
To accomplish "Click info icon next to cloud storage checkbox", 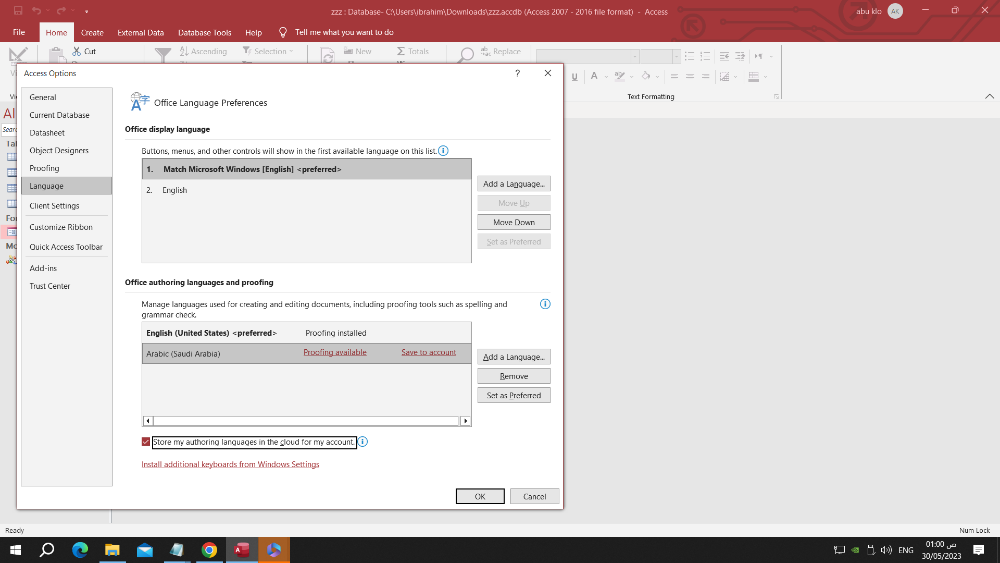I will pos(363,442).
